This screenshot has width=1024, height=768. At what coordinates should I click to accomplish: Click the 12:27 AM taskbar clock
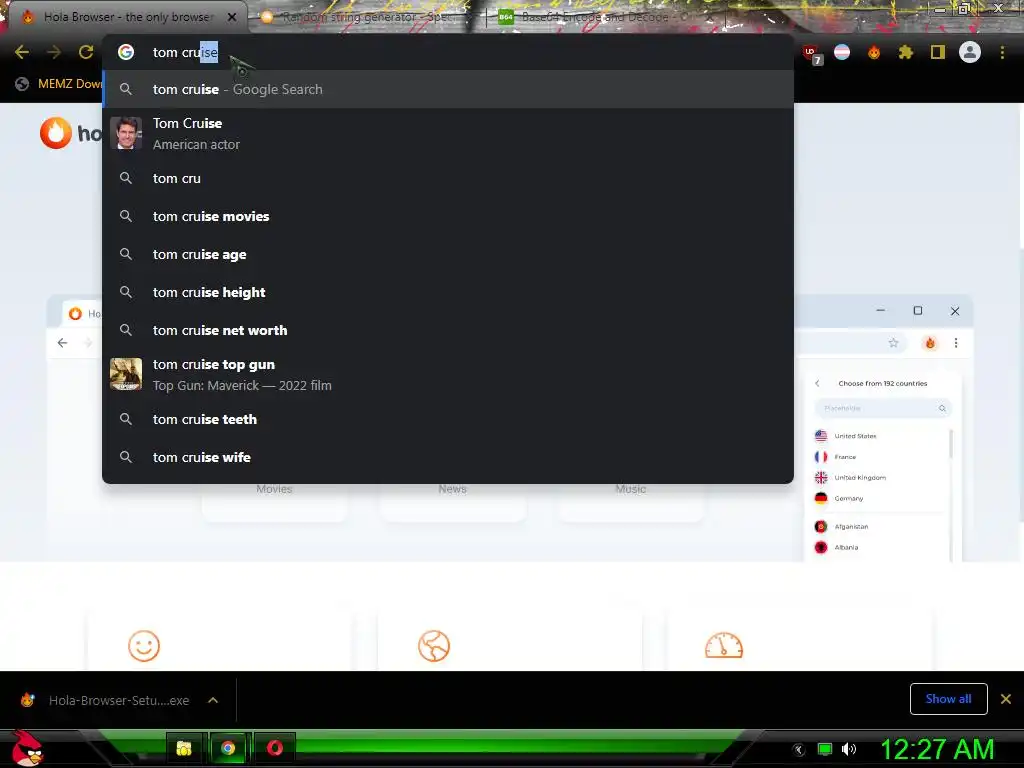coord(937,749)
